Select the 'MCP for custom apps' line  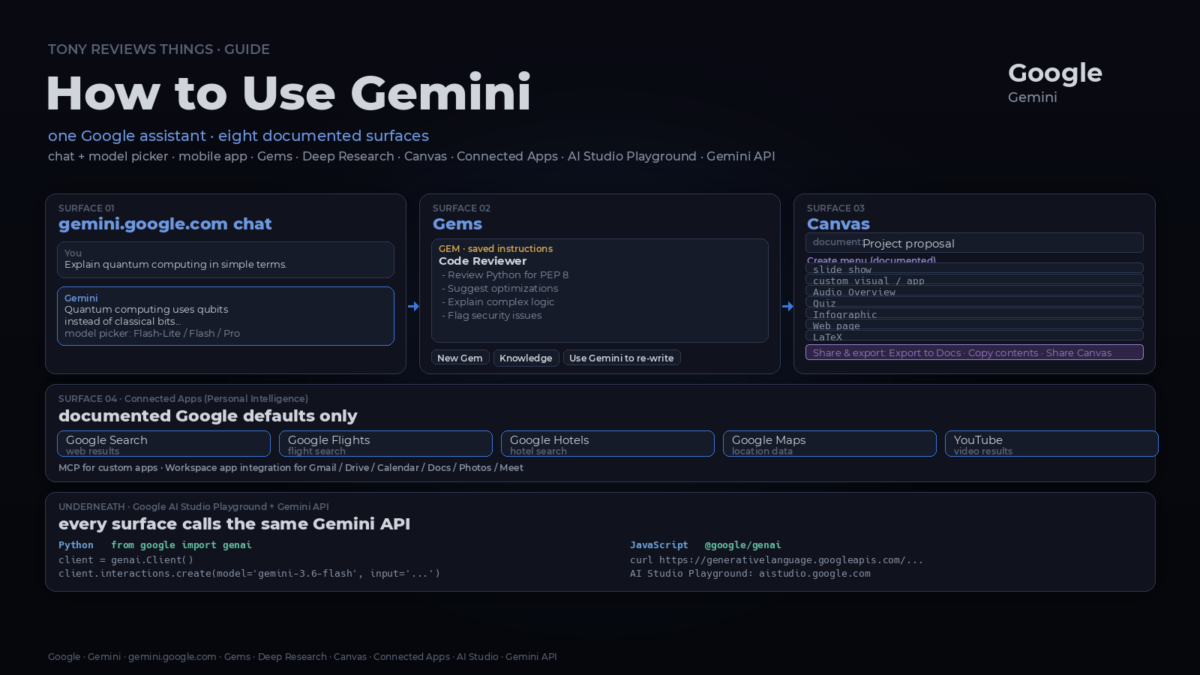click(290, 467)
